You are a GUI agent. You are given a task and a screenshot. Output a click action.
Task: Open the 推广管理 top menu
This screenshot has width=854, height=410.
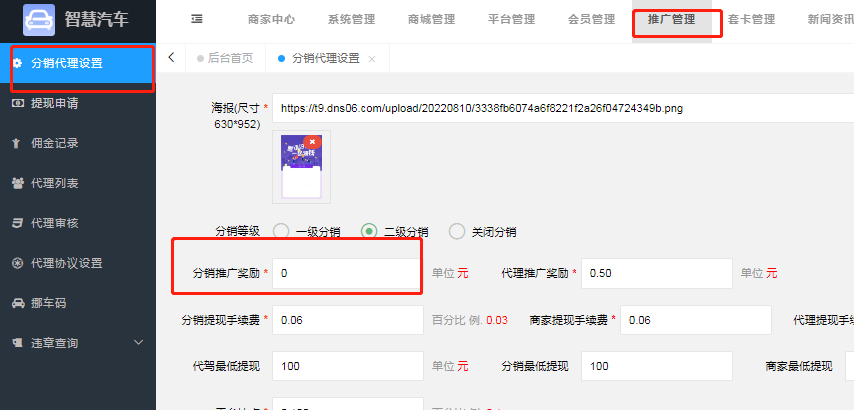coord(672,20)
